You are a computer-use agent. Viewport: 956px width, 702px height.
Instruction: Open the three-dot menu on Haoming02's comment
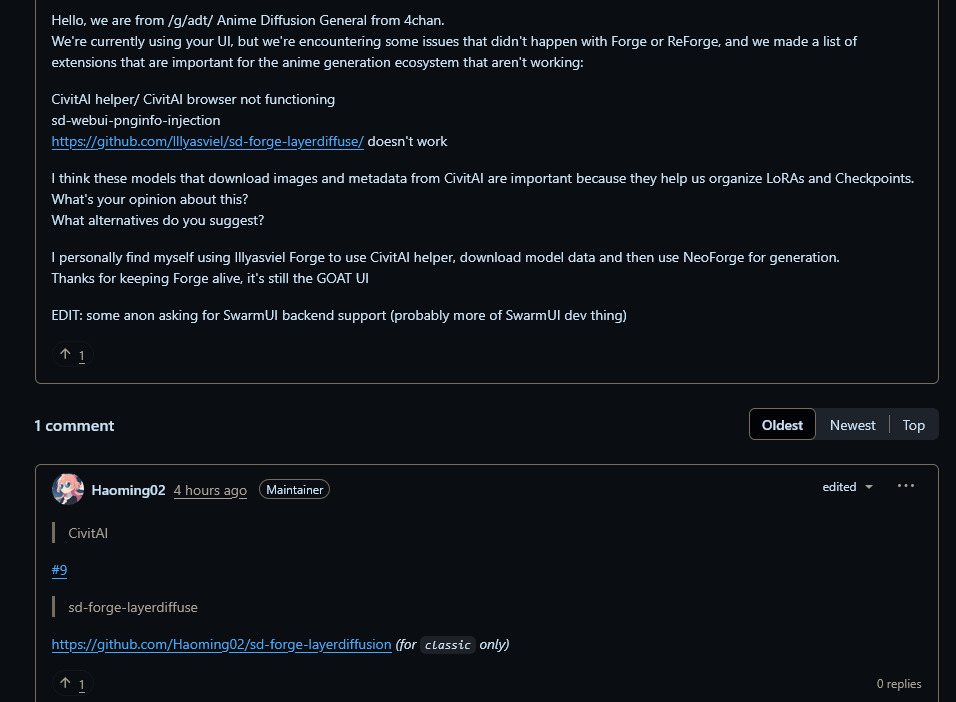click(905, 486)
